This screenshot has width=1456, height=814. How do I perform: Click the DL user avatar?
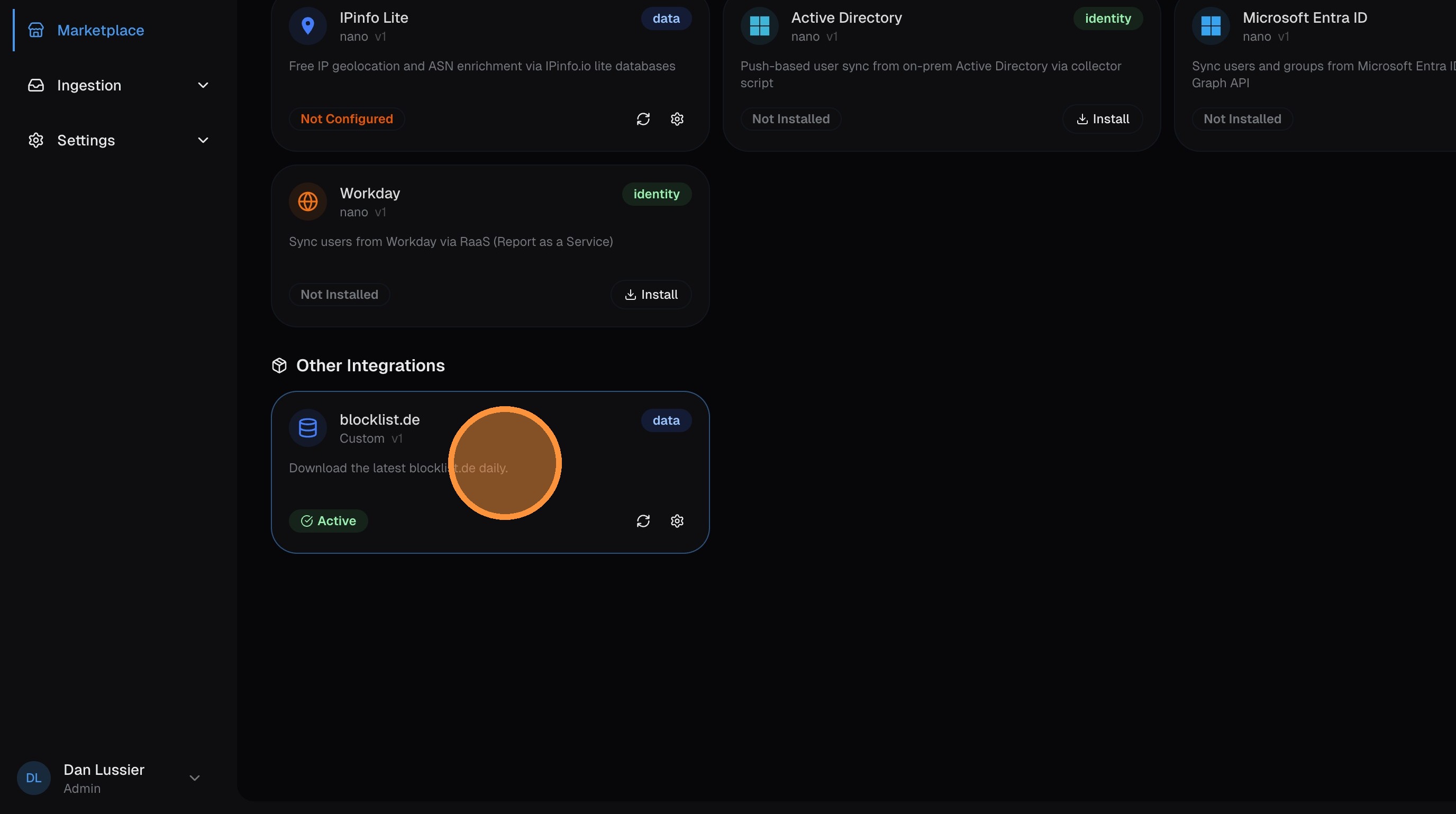pos(33,778)
